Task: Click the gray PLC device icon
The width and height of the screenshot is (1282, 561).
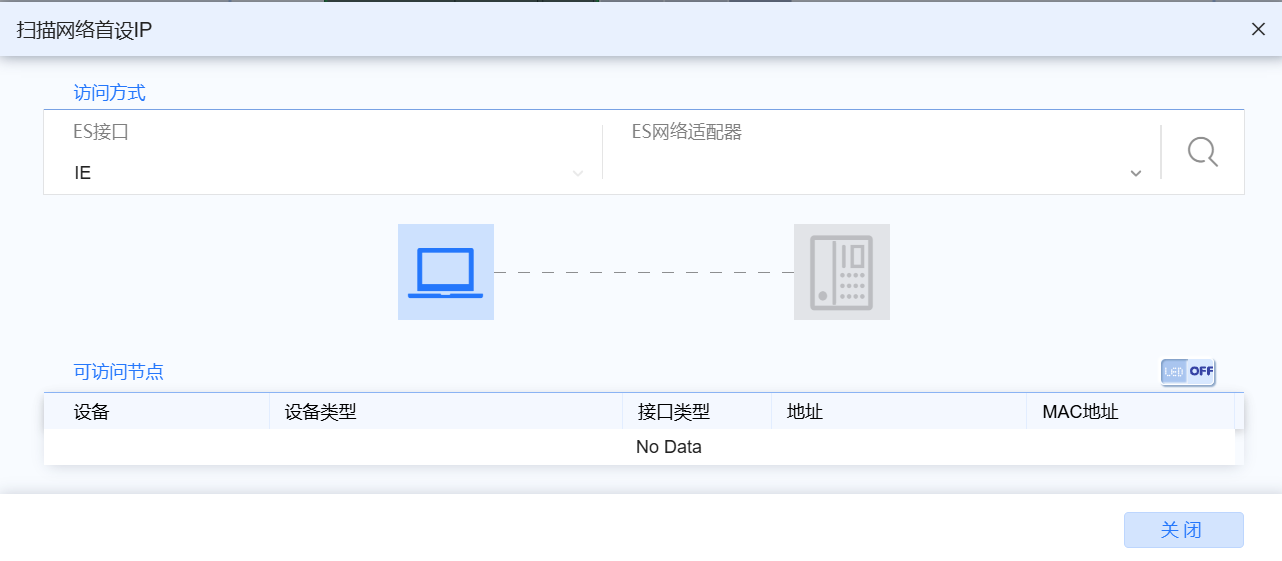Action: pos(841,272)
